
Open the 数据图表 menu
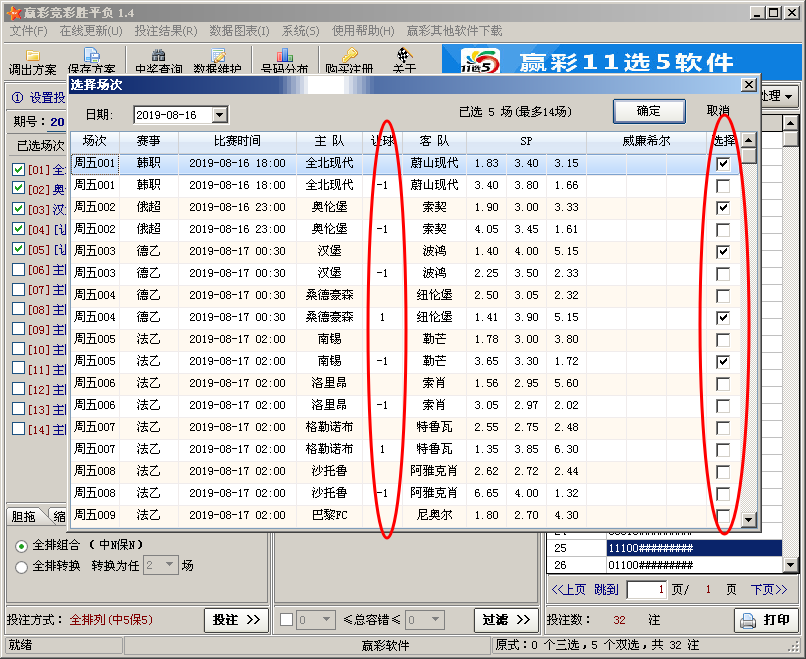[239, 31]
